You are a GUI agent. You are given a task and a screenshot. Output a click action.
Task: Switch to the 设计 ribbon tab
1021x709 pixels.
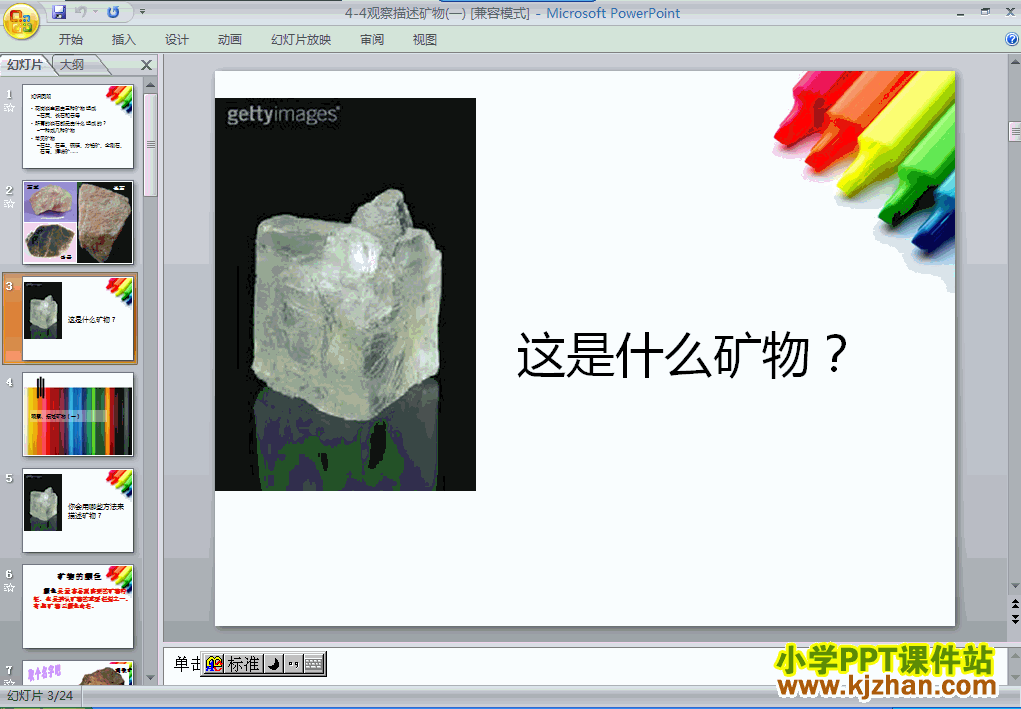[x=176, y=40]
